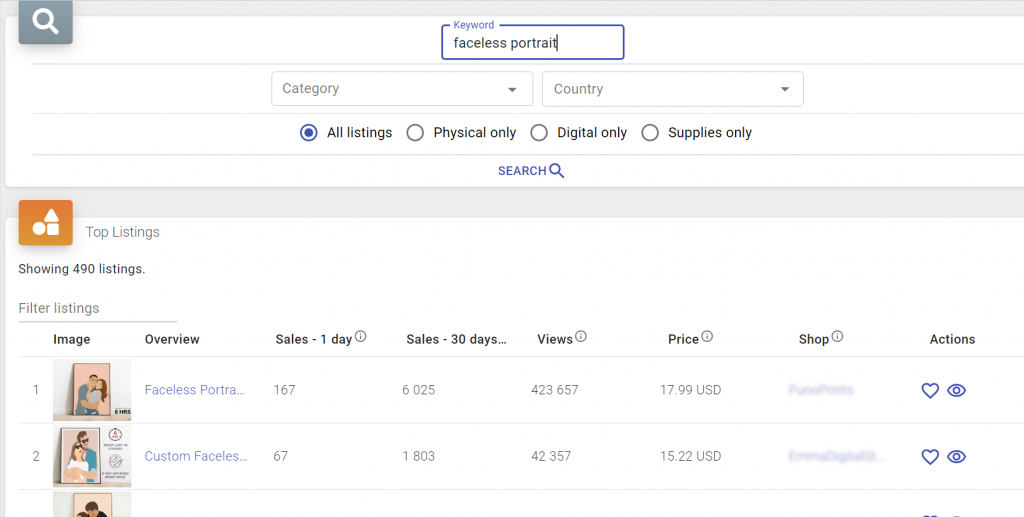Click the row 2 listing thumbnail
This screenshot has width=1024, height=517.
click(92, 456)
